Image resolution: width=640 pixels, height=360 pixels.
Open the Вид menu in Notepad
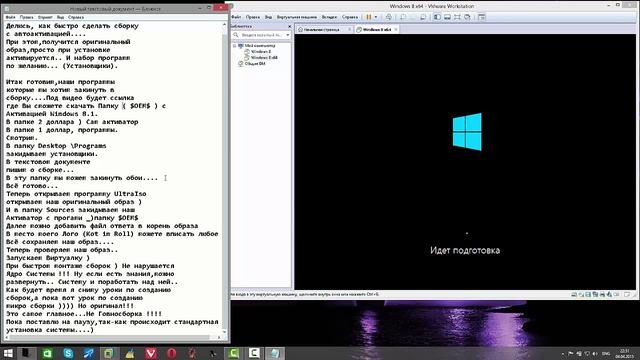(60, 17)
